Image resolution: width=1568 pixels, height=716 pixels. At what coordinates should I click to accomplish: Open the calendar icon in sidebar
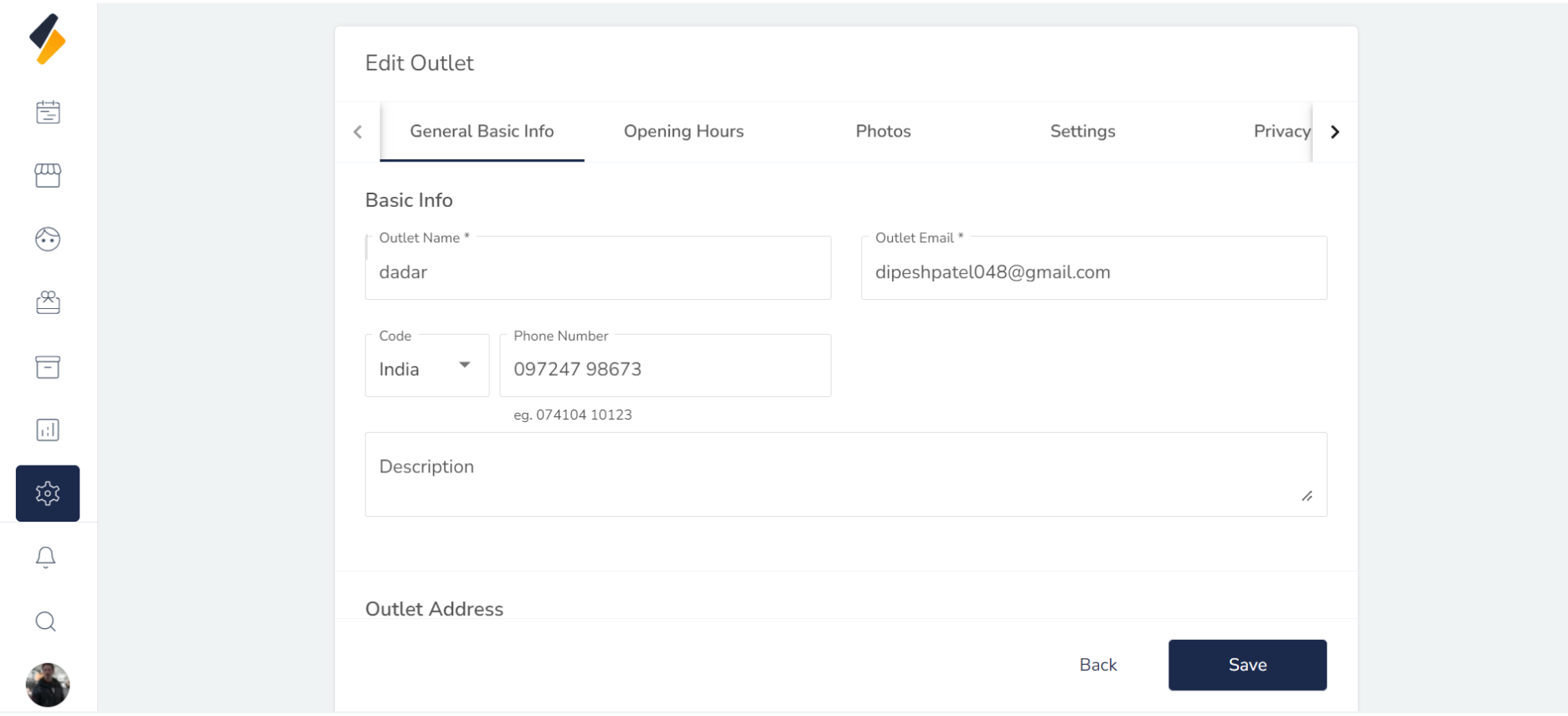[48, 112]
